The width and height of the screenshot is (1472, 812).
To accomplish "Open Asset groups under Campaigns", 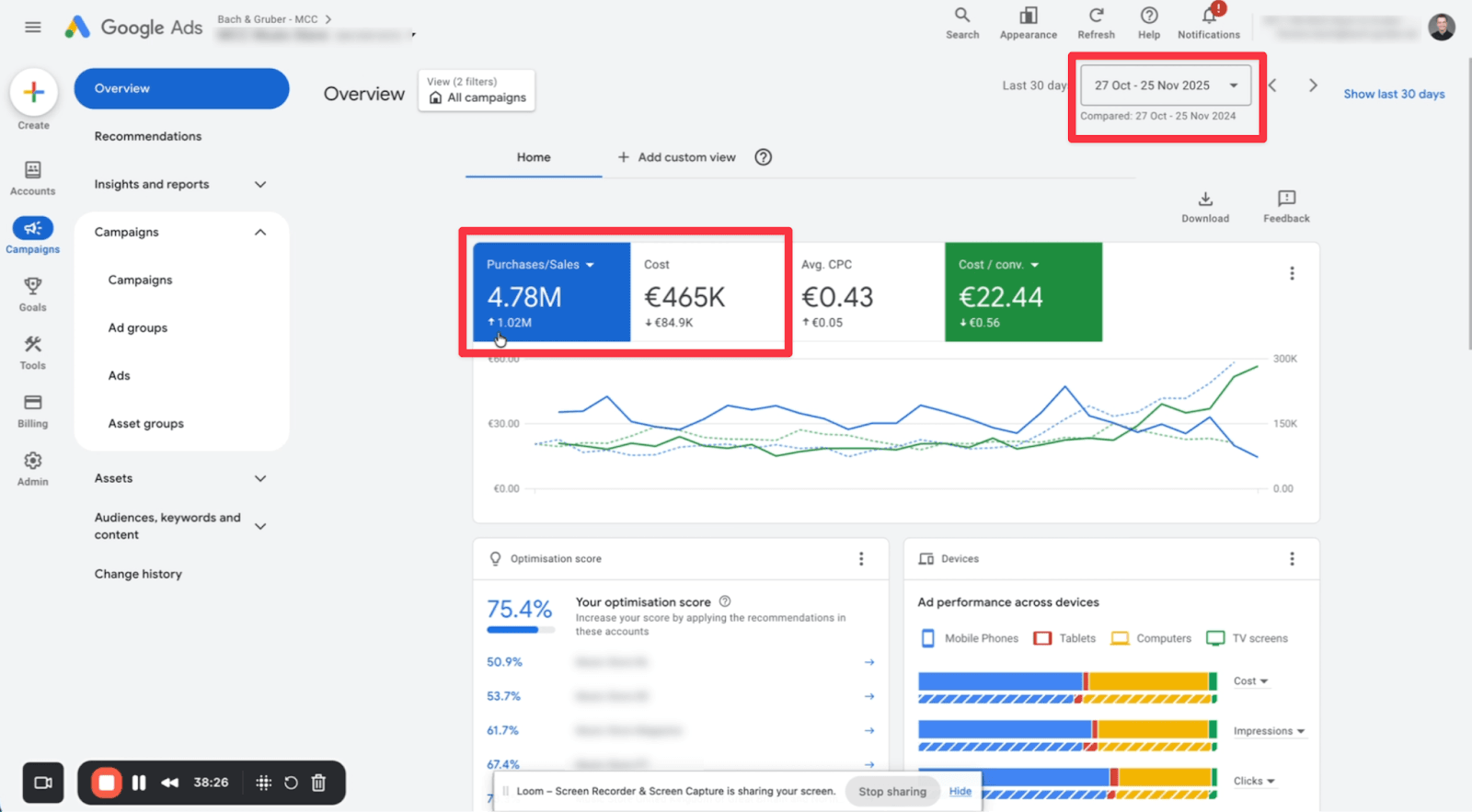I will (x=146, y=424).
